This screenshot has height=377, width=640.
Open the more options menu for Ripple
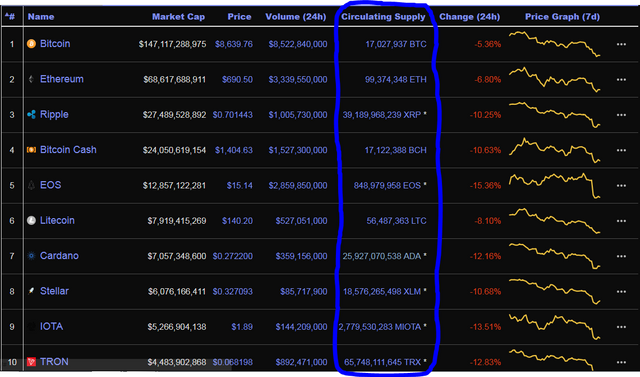coord(621,115)
